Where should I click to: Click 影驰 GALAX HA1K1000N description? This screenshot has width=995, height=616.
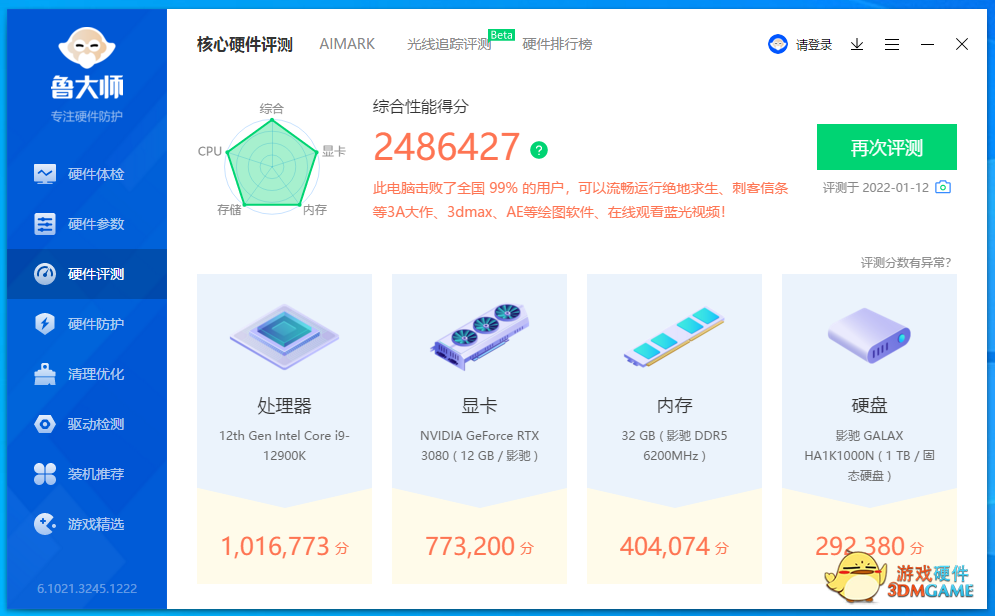coord(869,455)
